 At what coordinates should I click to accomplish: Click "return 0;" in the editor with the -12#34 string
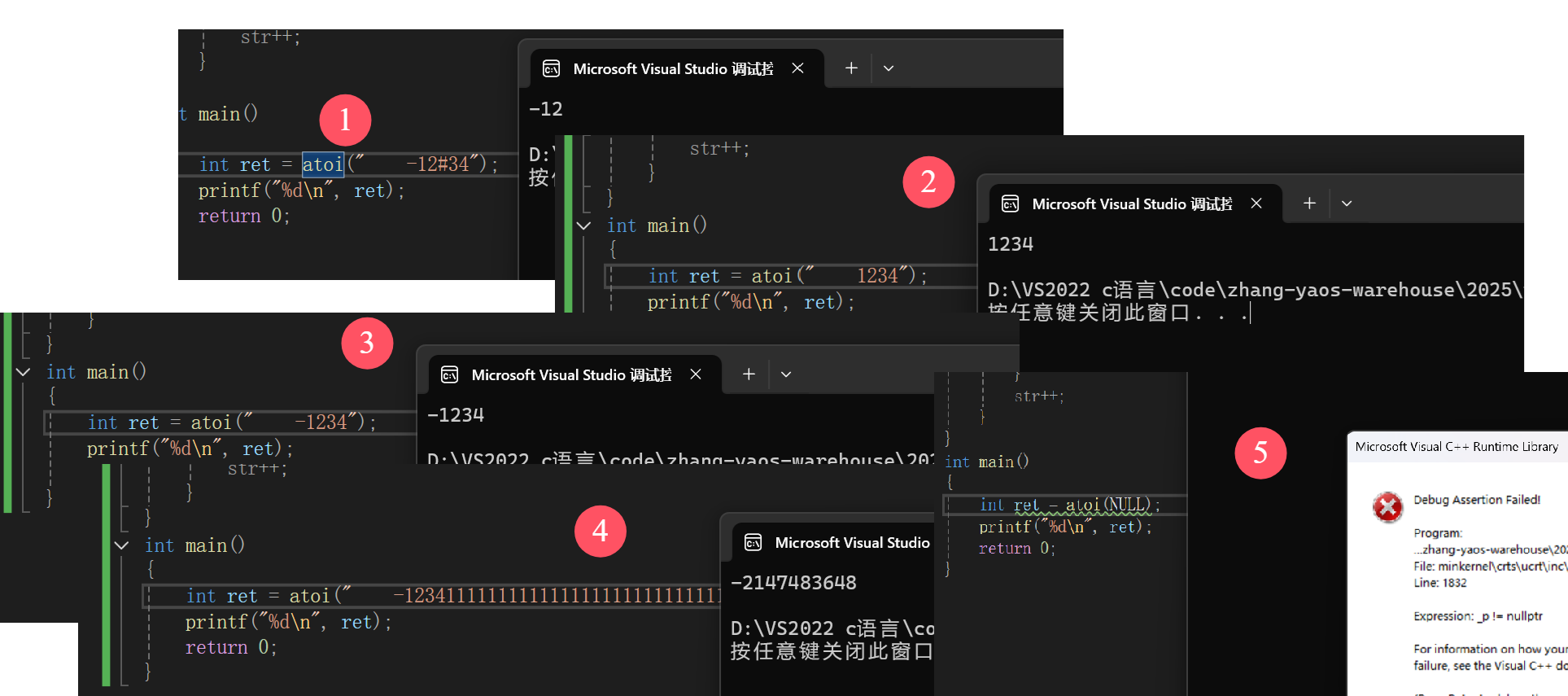click(x=244, y=216)
